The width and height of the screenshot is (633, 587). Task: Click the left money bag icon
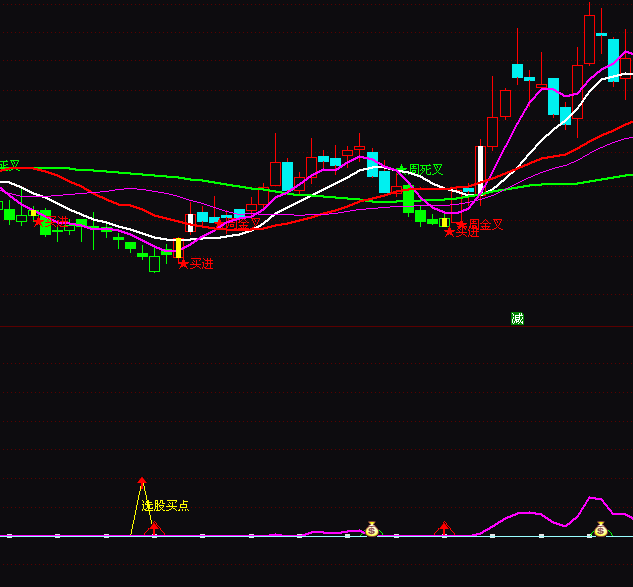(x=371, y=529)
